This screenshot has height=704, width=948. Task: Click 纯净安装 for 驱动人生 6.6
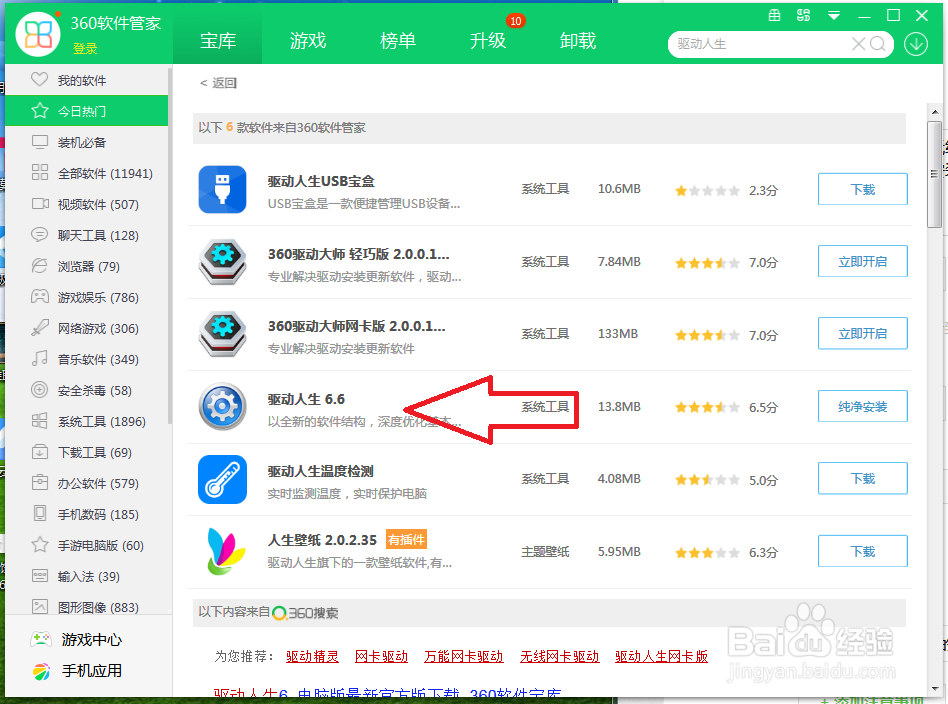(862, 406)
